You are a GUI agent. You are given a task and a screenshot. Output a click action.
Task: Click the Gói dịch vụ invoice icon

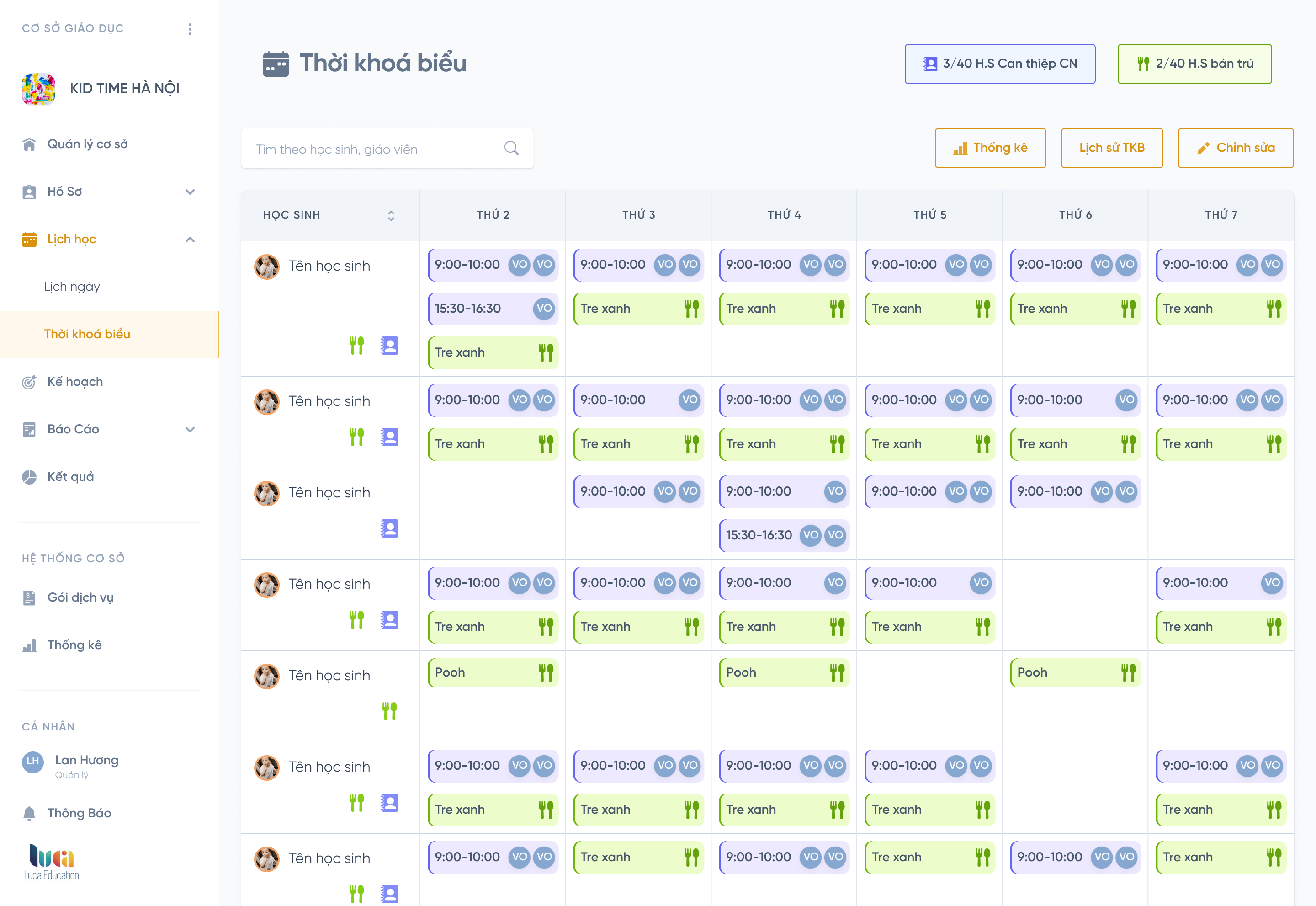coord(30,598)
